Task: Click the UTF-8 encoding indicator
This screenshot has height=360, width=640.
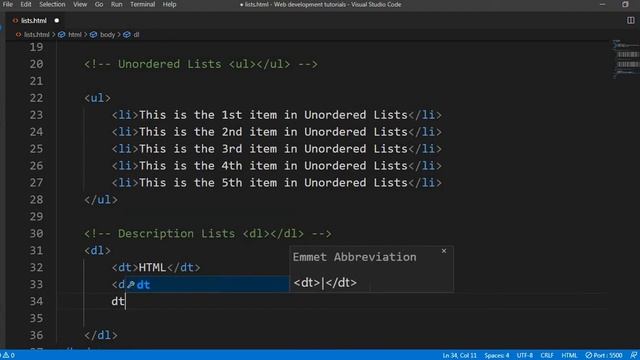Action: pyautogui.click(x=524, y=355)
